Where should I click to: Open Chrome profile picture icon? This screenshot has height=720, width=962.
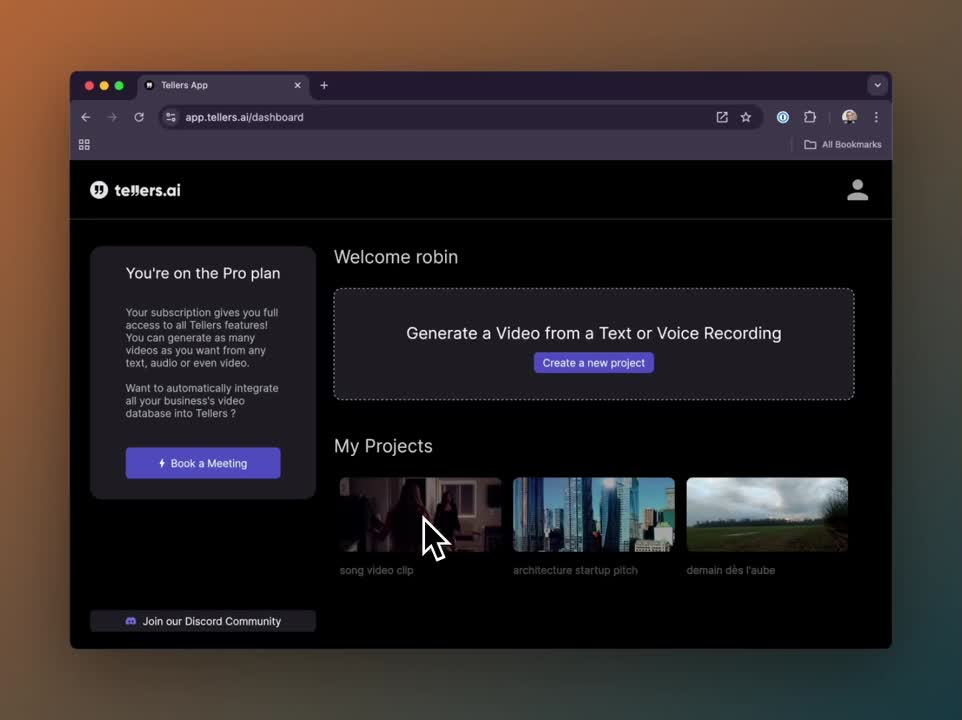[849, 117]
